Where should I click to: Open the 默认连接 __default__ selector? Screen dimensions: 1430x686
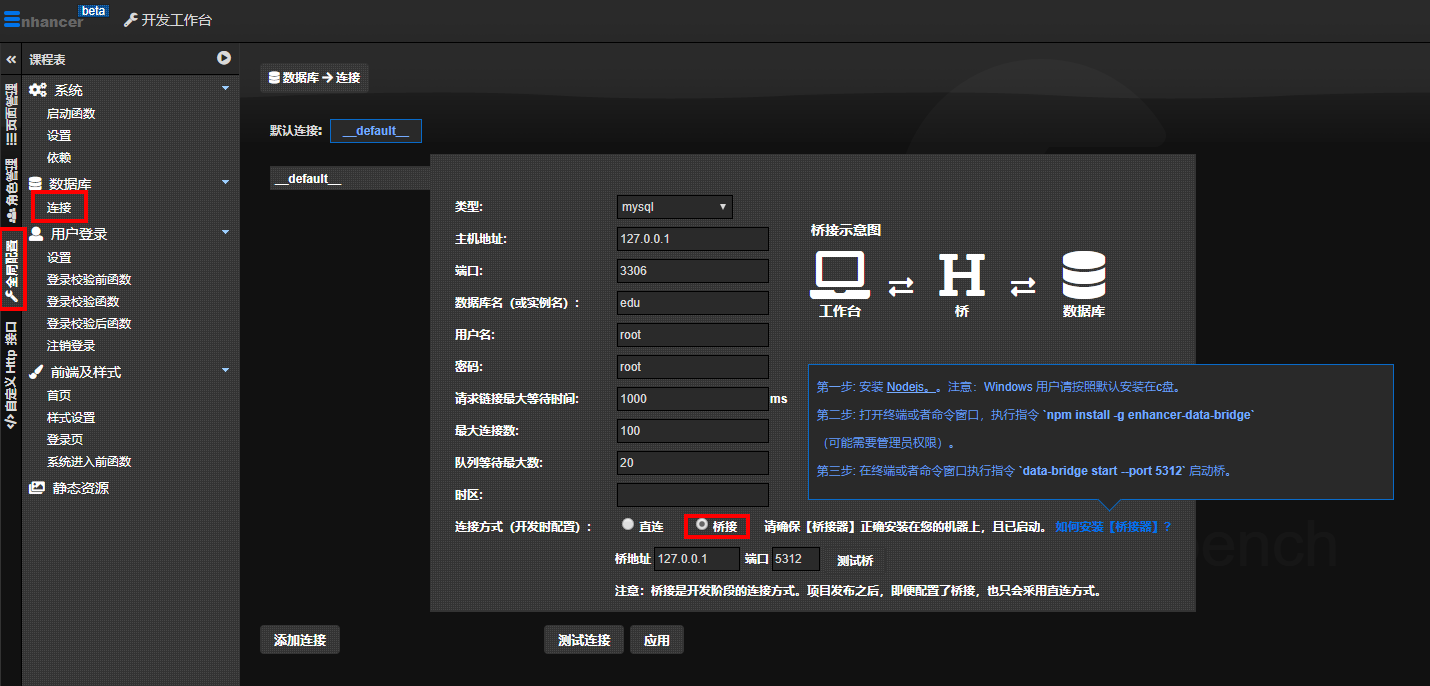point(376,131)
